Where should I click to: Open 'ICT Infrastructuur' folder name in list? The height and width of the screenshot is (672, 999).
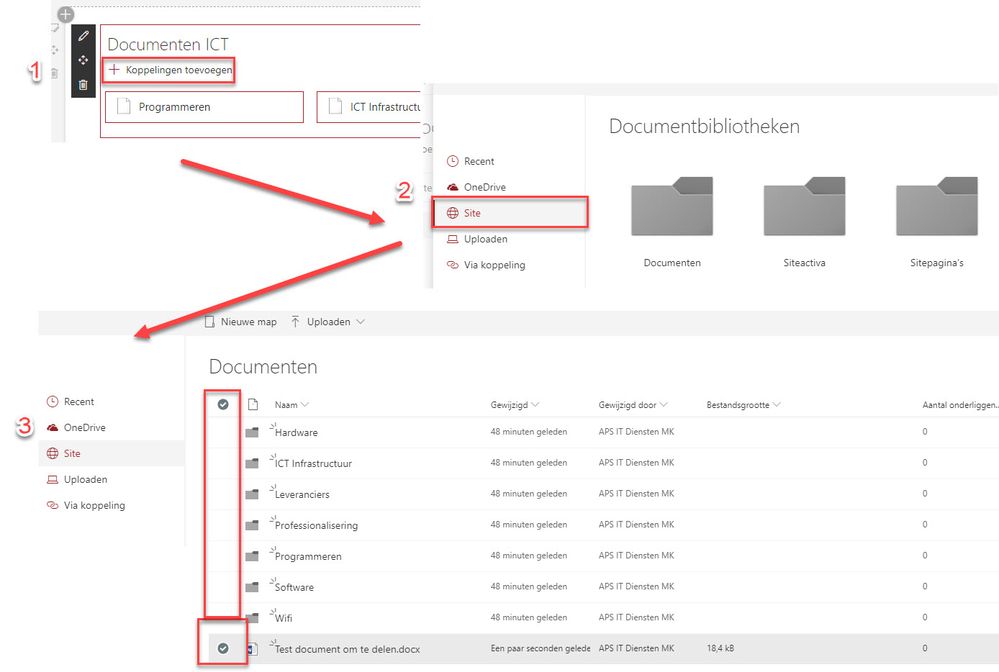point(313,464)
